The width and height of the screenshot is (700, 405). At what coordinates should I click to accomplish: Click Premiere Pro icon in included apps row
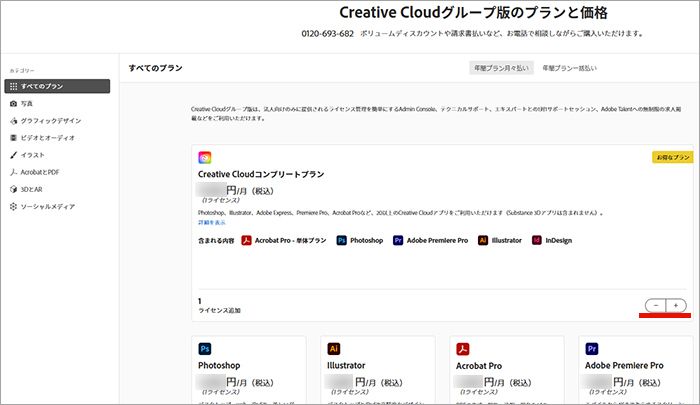pyautogui.click(x=398, y=240)
